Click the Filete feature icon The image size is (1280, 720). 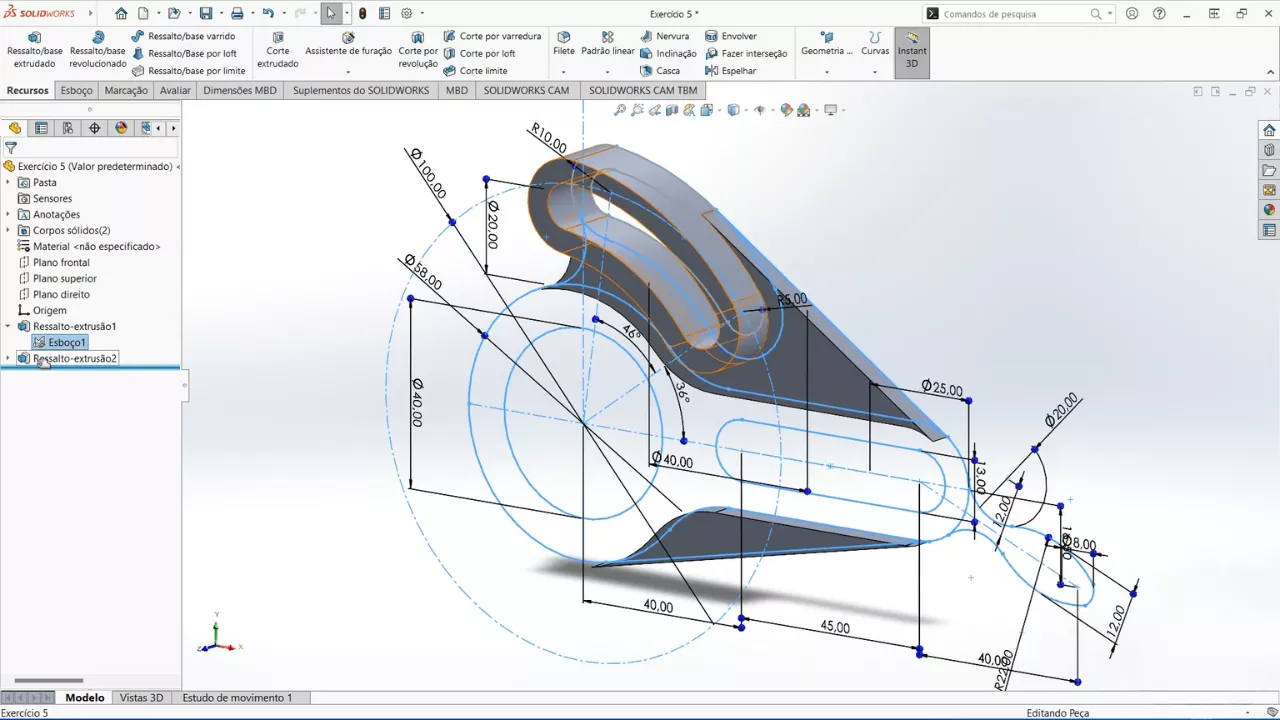tap(564, 44)
